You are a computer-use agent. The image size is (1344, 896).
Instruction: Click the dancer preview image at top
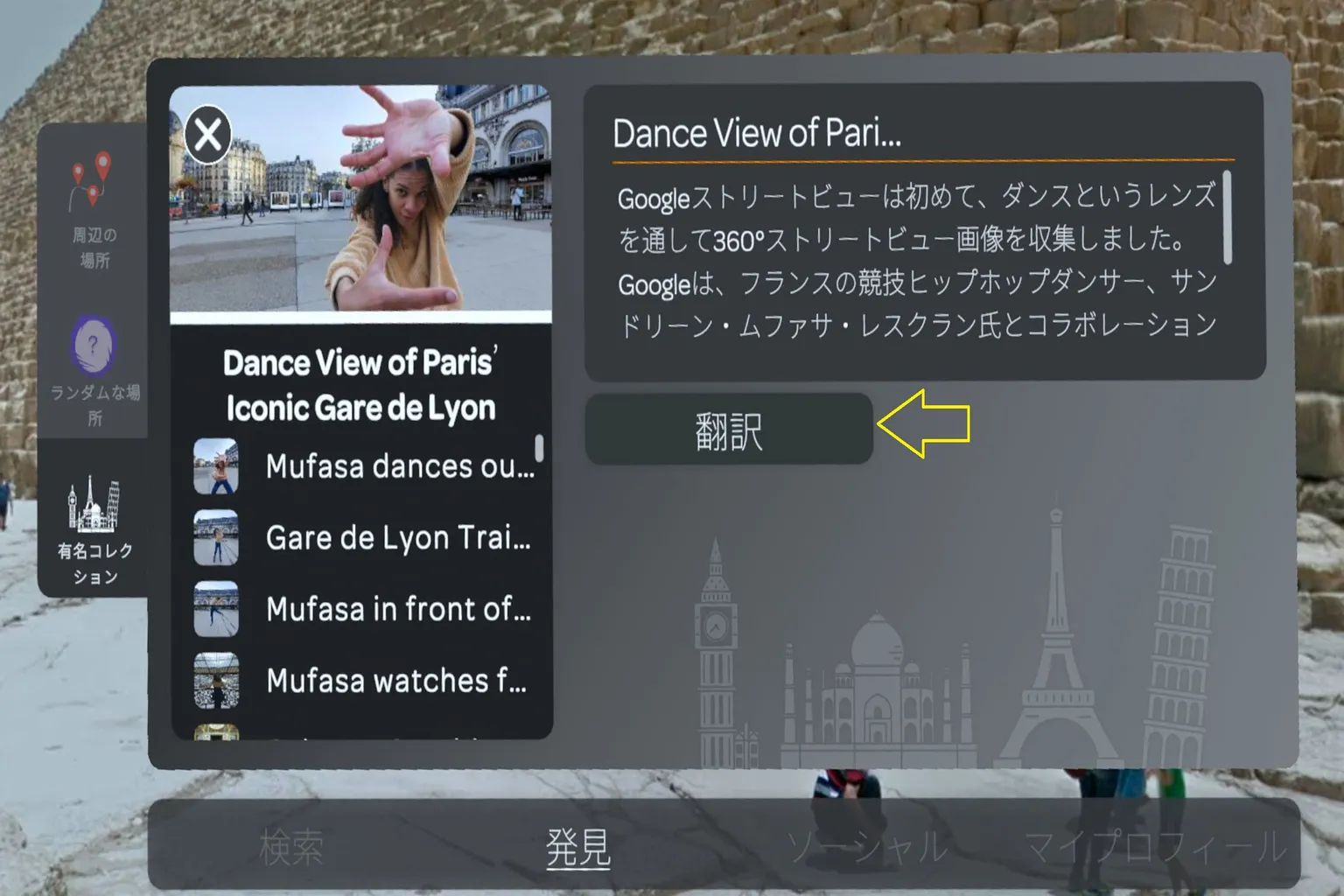tap(360, 199)
